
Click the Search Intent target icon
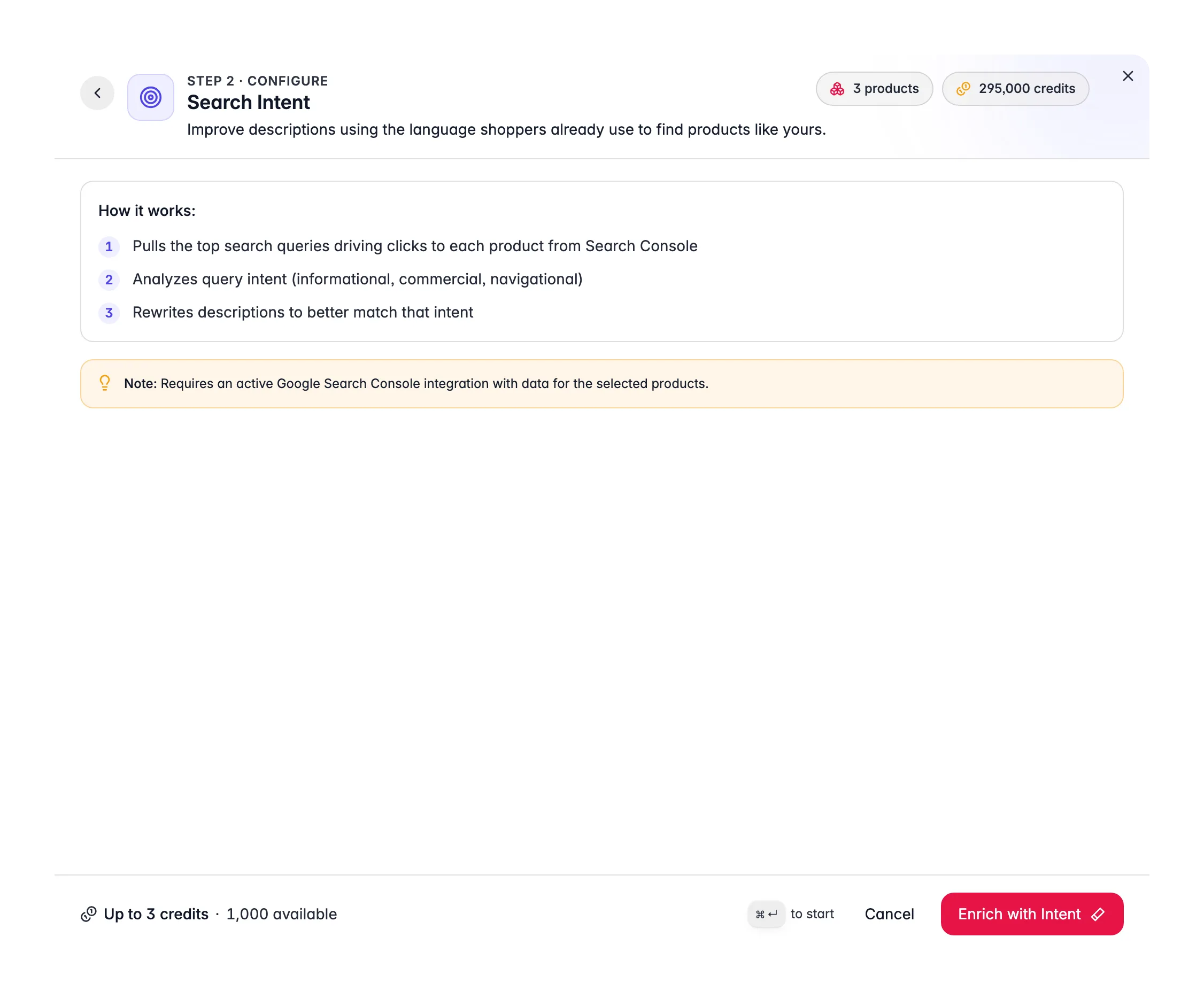click(151, 97)
